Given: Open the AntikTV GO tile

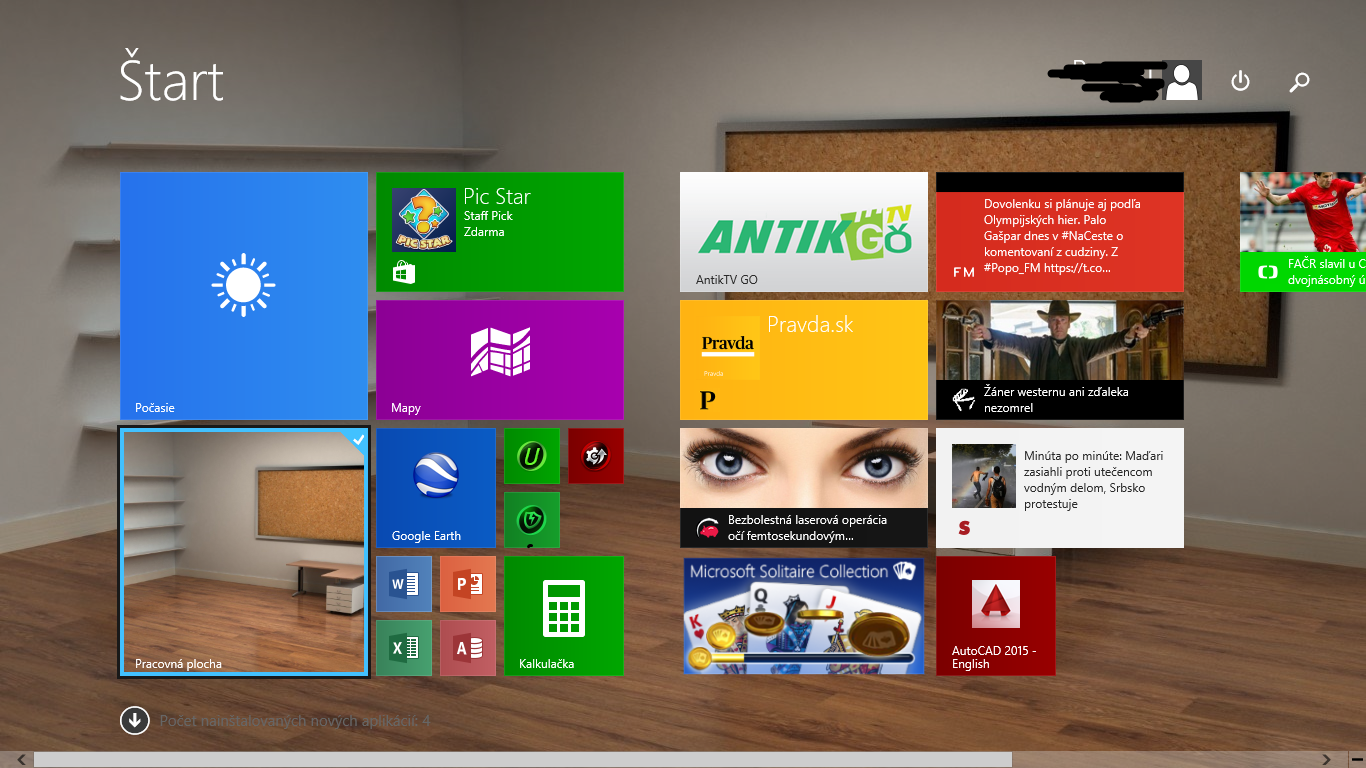Looking at the screenshot, I should pyautogui.click(x=804, y=232).
